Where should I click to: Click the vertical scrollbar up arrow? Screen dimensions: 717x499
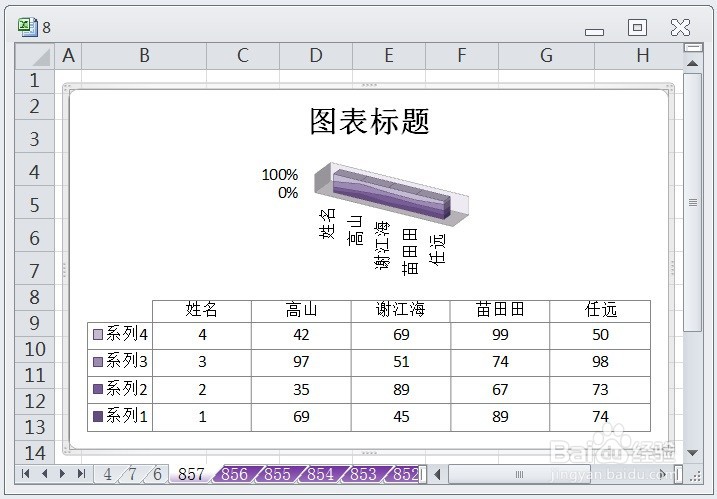point(693,63)
